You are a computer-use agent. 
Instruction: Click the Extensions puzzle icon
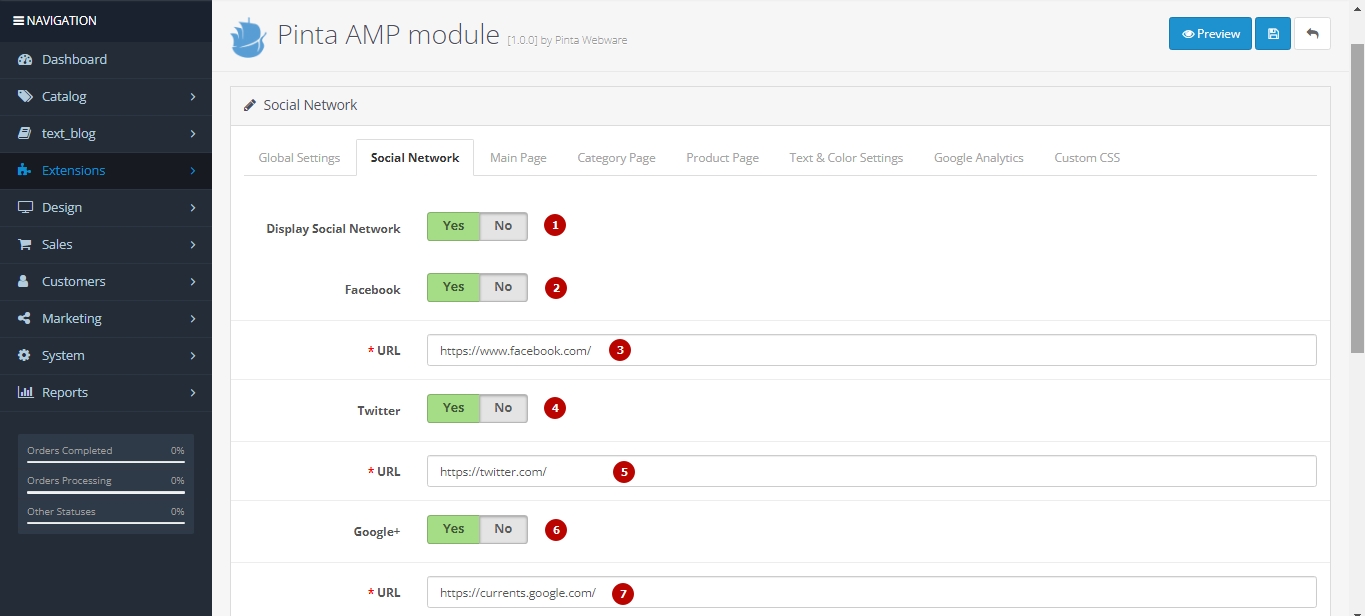(25, 171)
